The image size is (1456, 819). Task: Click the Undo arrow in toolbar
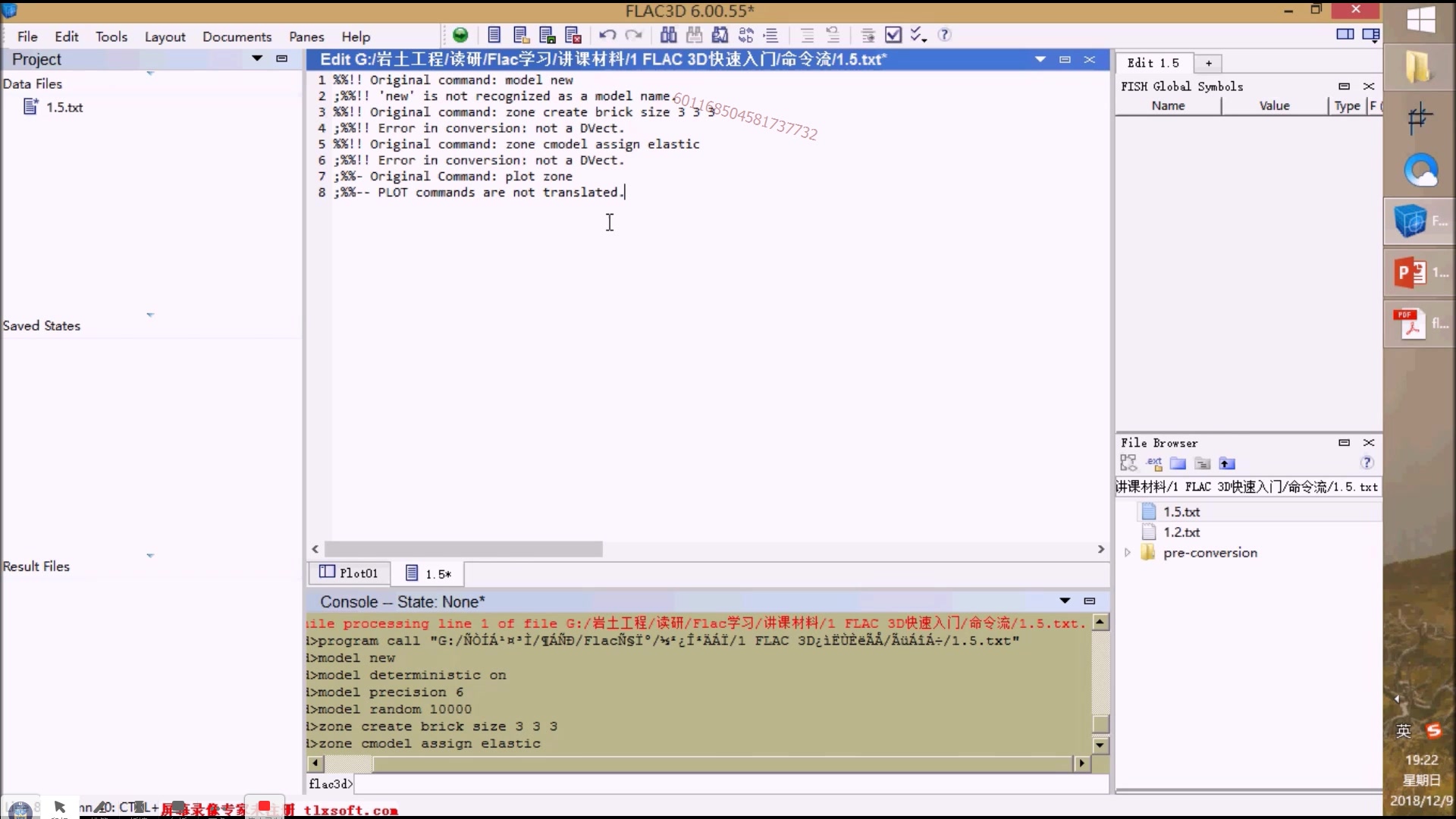pyautogui.click(x=607, y=35)
